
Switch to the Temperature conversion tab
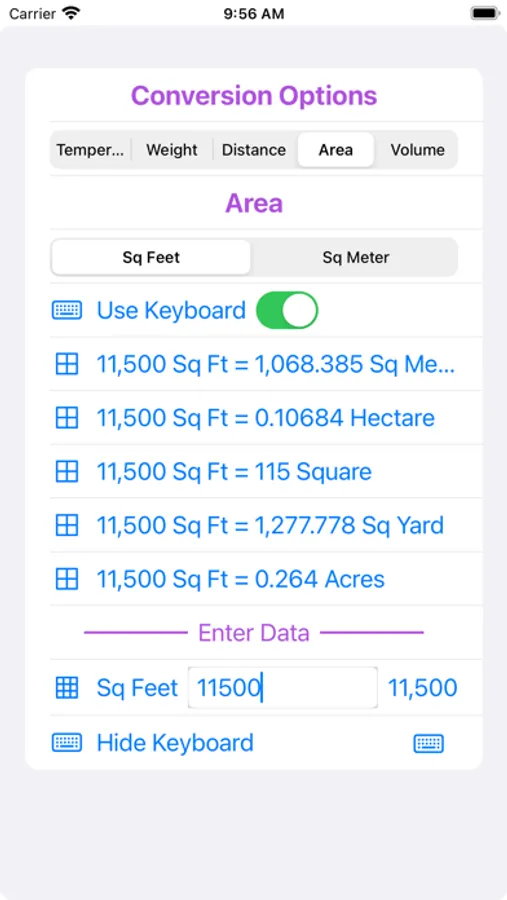point(90,150)
